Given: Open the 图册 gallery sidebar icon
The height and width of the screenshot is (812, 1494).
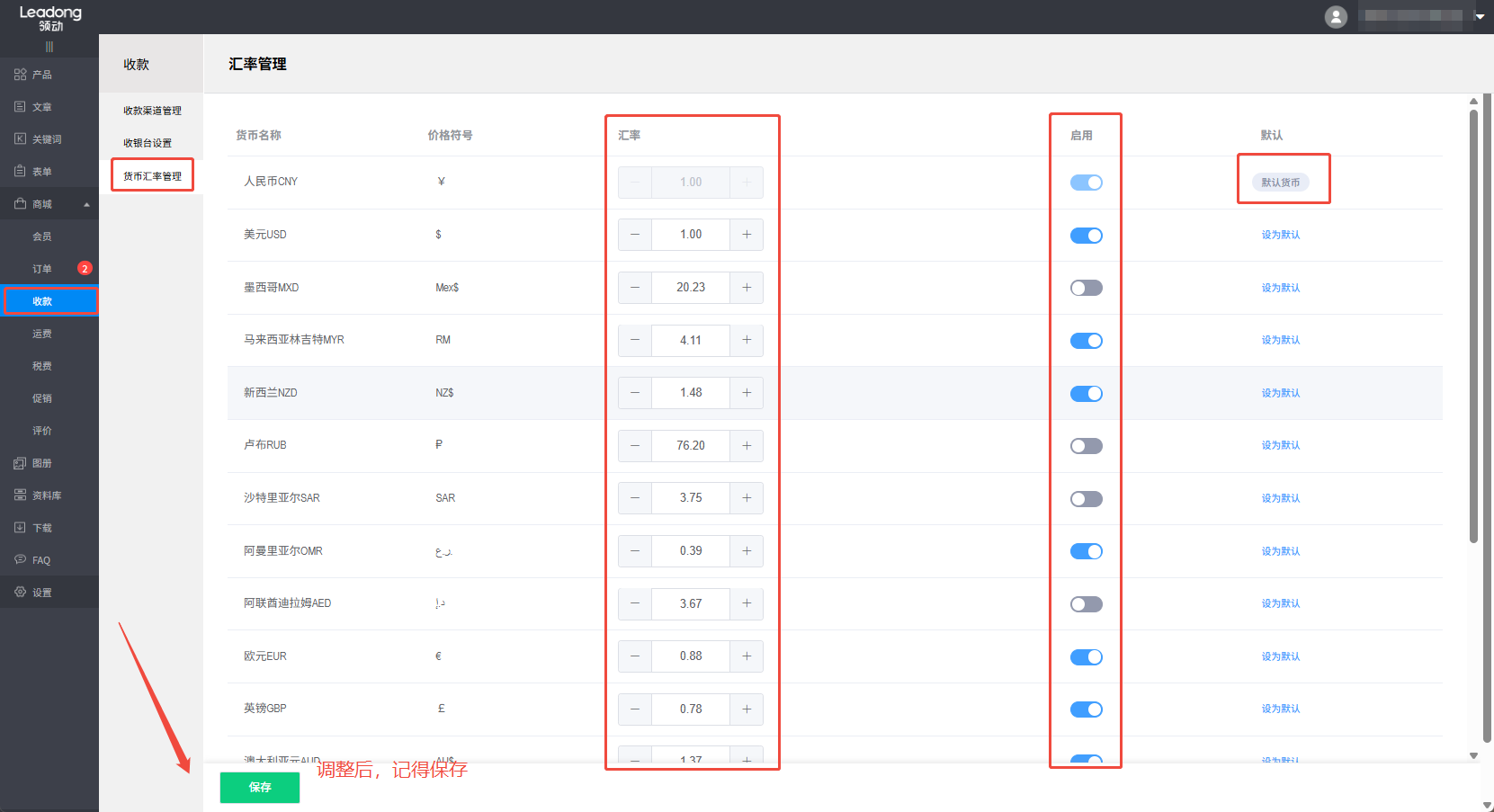Looking at the screenshot, I should [20, 463].
